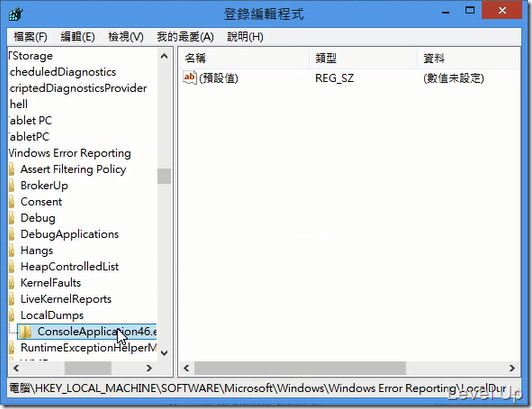
Task: Select the Storage key at top of tree
Action: tap(31, 56)
